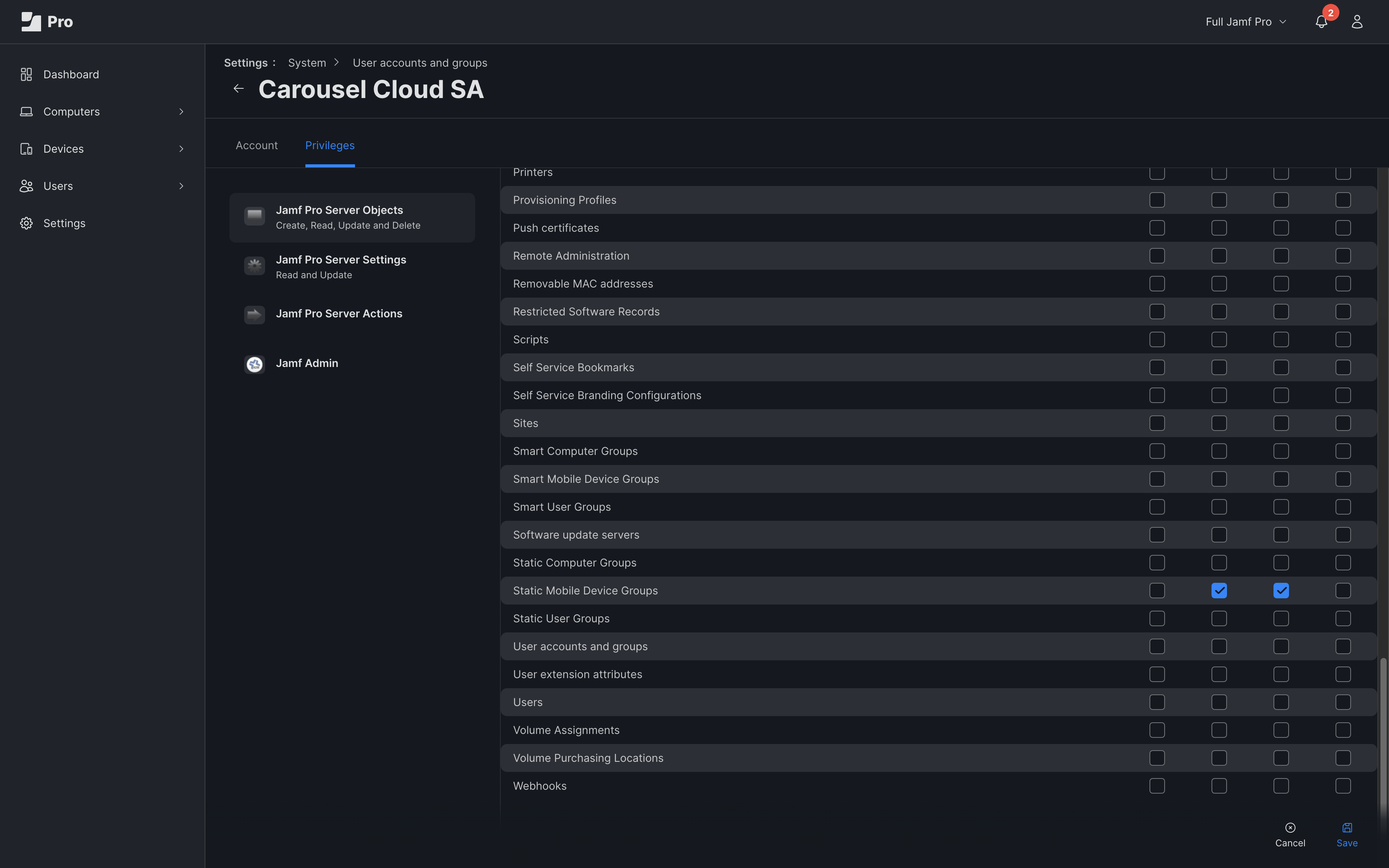1389x868 pixels.
Task: Enable Delete for Provisioning Profiles
Action: coord(1343,200)
